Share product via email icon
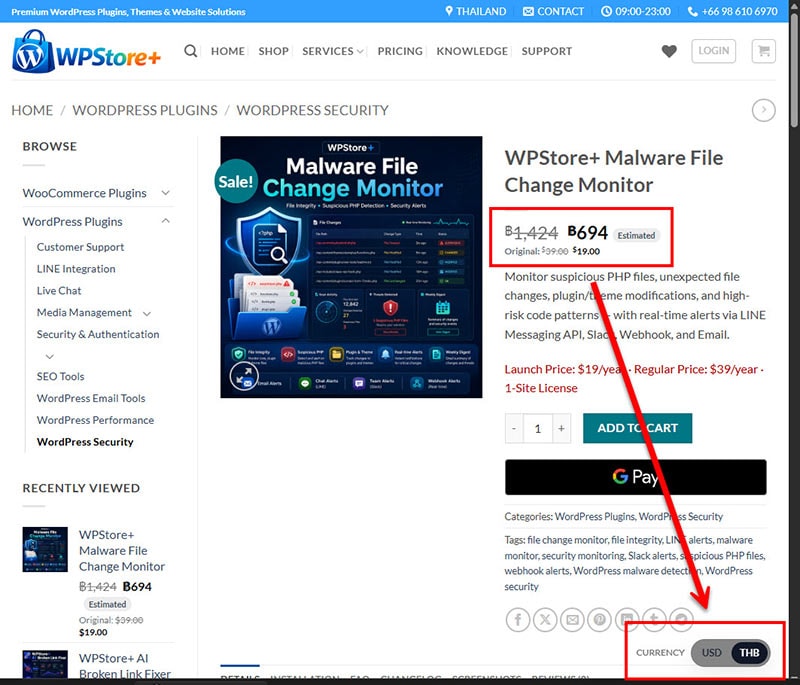The image size is (800, 685). point(572,620)
